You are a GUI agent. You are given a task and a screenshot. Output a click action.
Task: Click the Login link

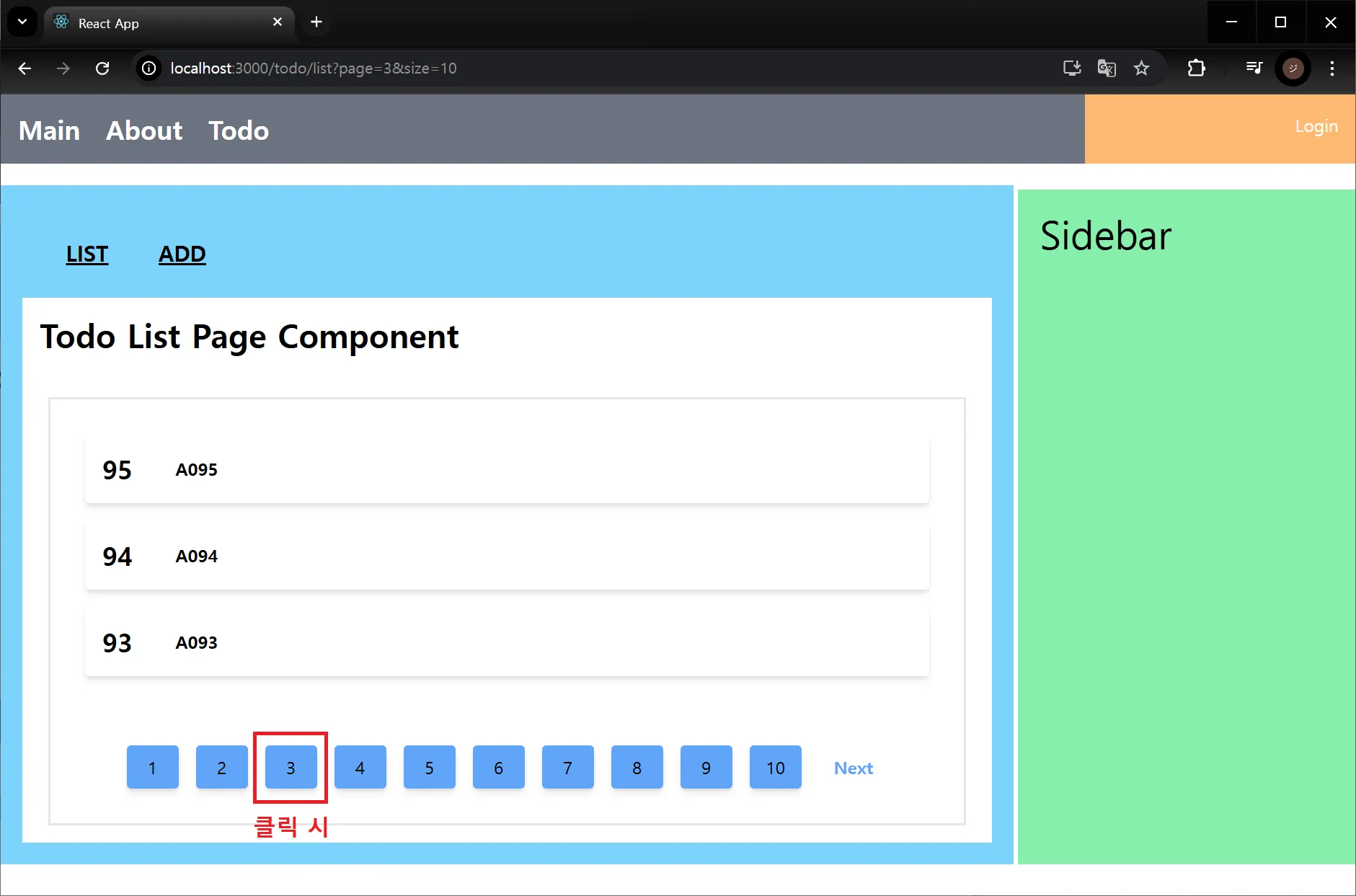tap(1316, 127)
